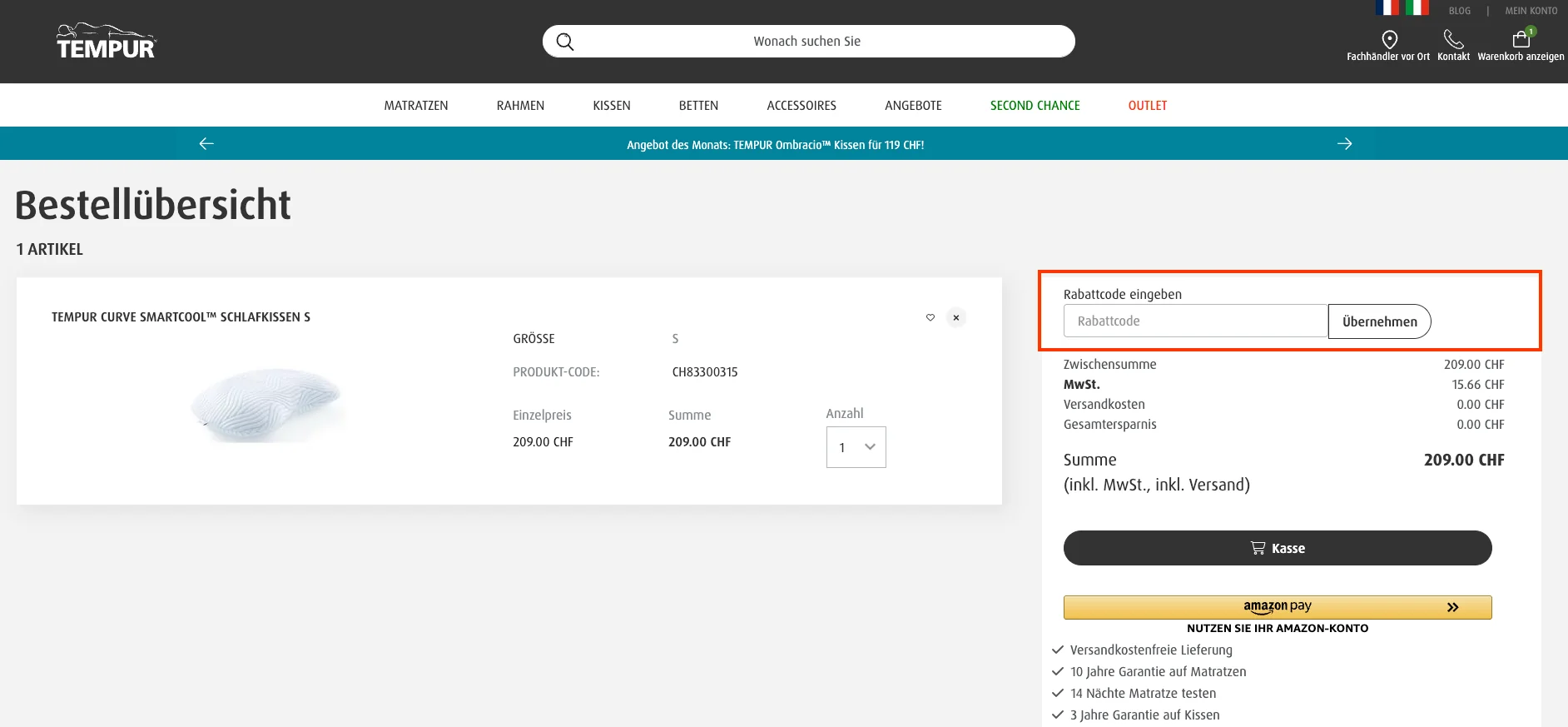Remove the pillow with the X icon
1568x727 pixels.
[956, 317]
